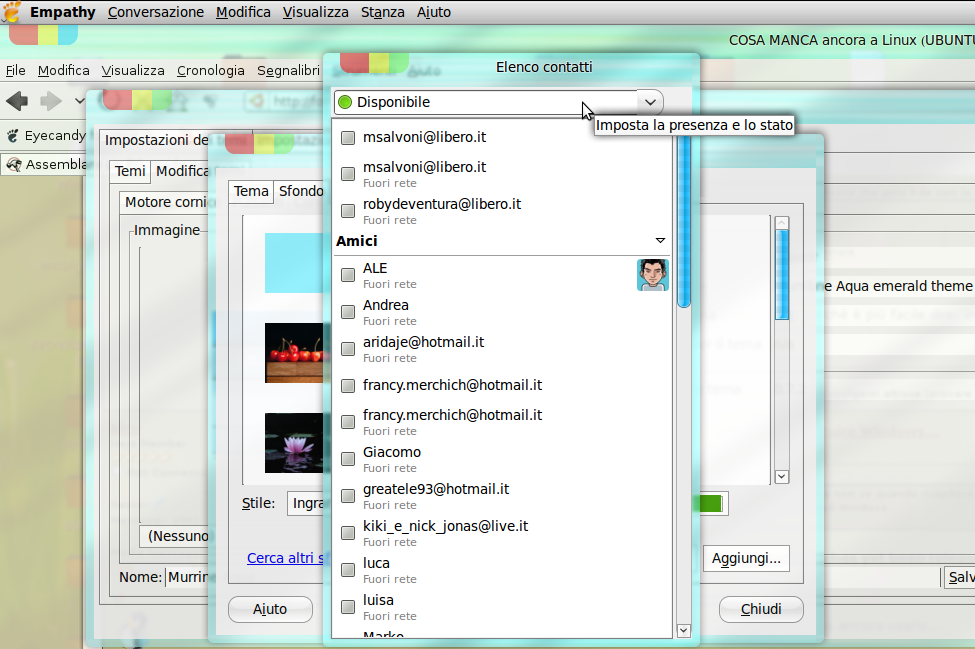Open the presence status dropdown arrow

tap(650, 102)
